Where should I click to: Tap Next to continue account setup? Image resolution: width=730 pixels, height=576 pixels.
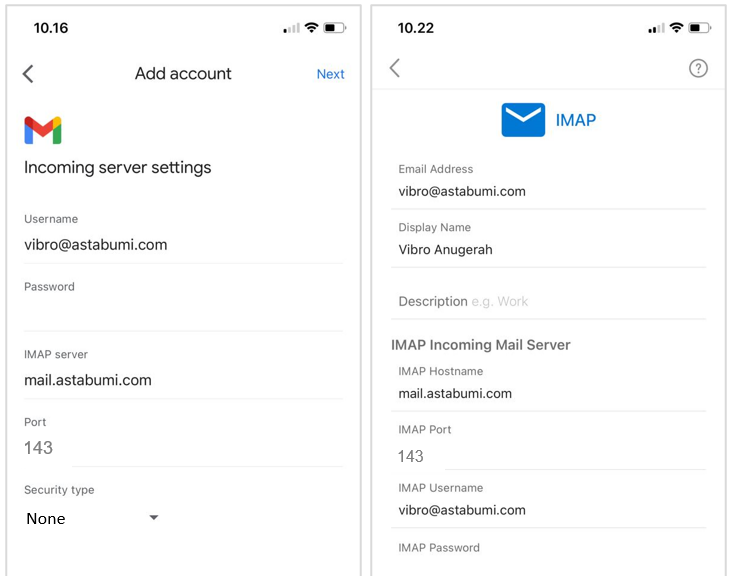pyautogui.click(x=330, y=74)
